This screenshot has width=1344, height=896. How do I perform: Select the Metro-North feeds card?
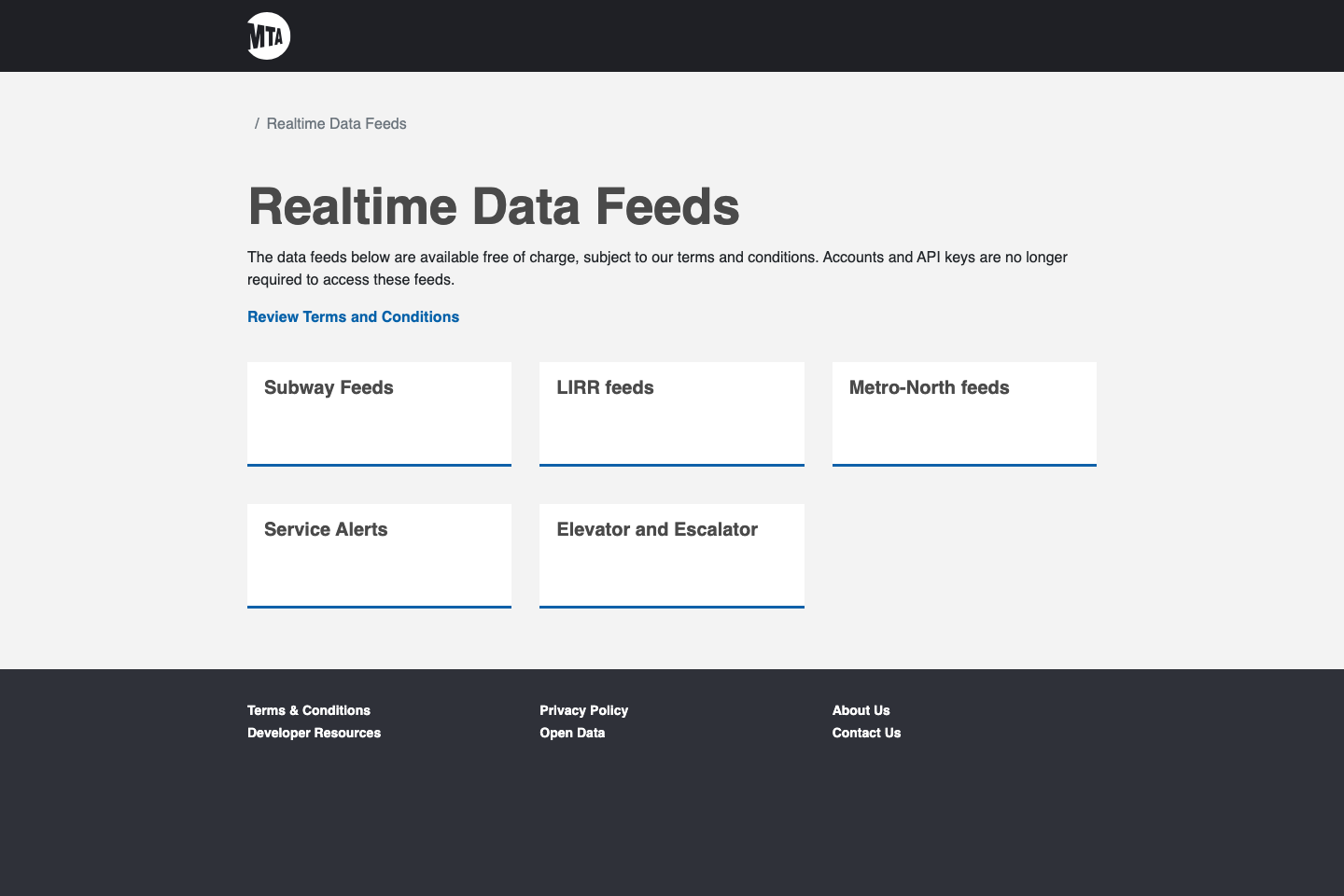963,413
